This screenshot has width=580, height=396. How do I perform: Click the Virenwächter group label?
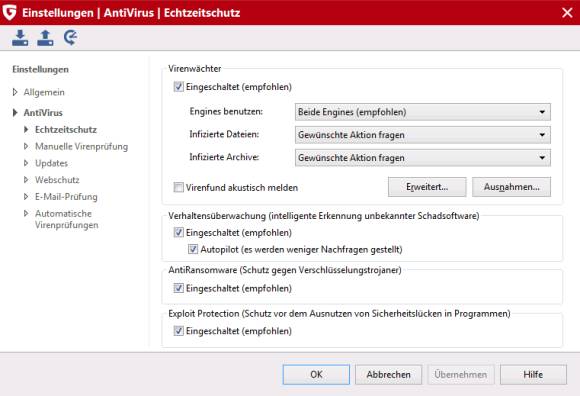[195, 68]
